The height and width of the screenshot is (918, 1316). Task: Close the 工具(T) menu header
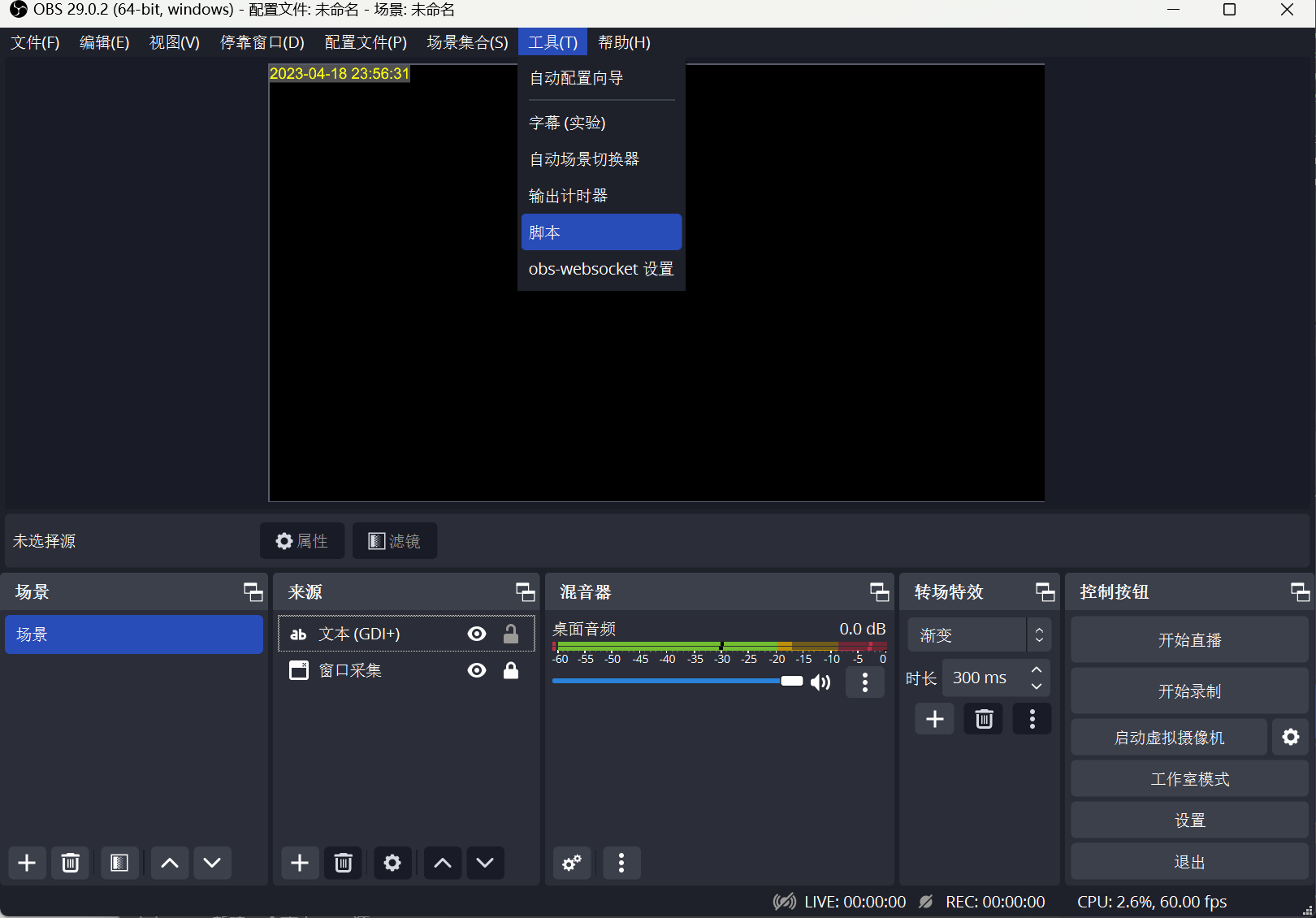[552, 42]
